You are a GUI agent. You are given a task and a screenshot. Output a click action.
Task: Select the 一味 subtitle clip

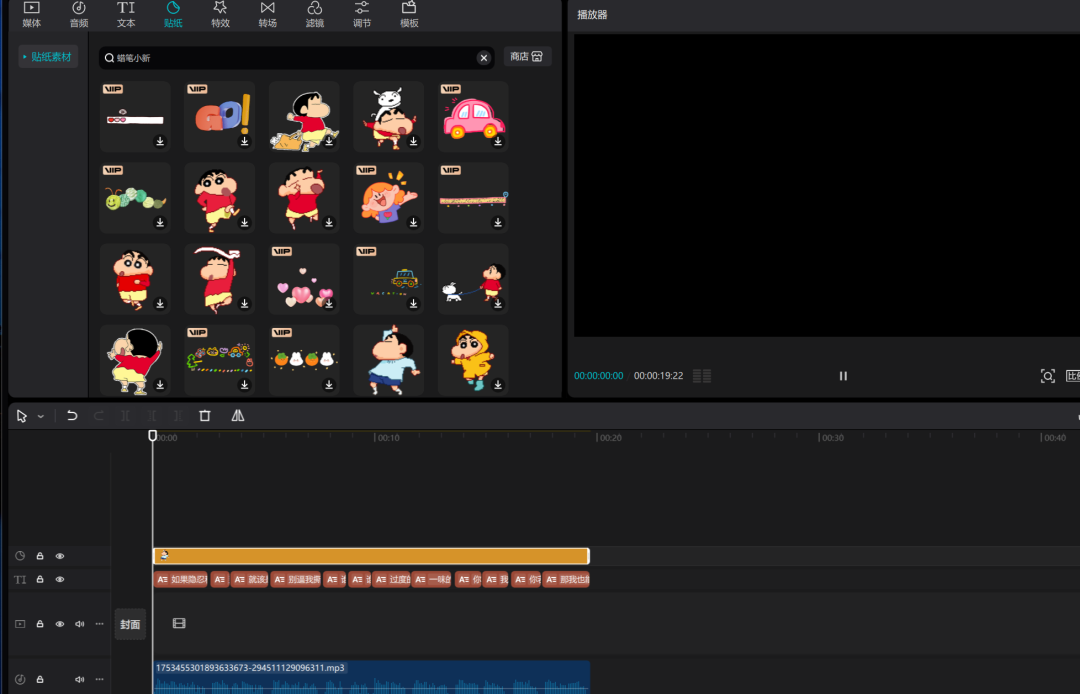432,580
